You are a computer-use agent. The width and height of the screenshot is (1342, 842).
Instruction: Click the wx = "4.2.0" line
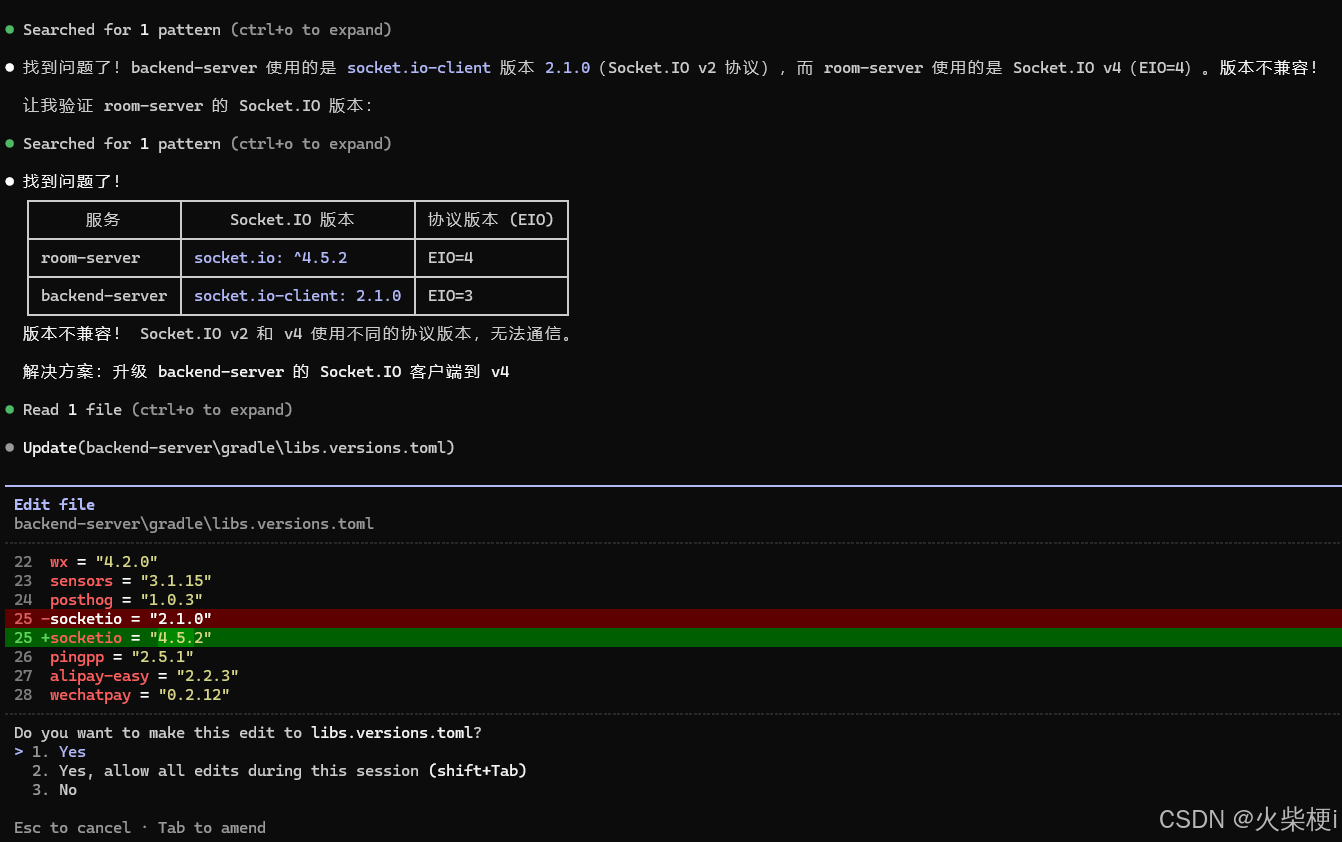104,562
